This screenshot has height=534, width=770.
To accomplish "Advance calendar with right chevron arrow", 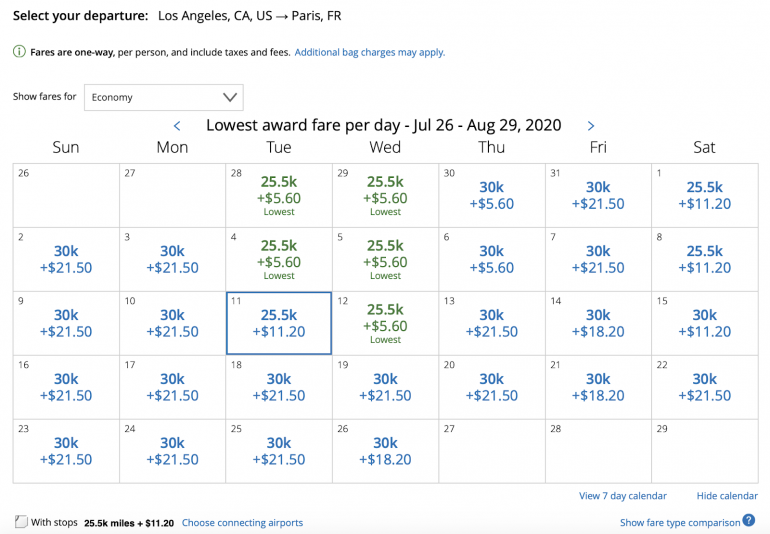I will pos(591,126).
